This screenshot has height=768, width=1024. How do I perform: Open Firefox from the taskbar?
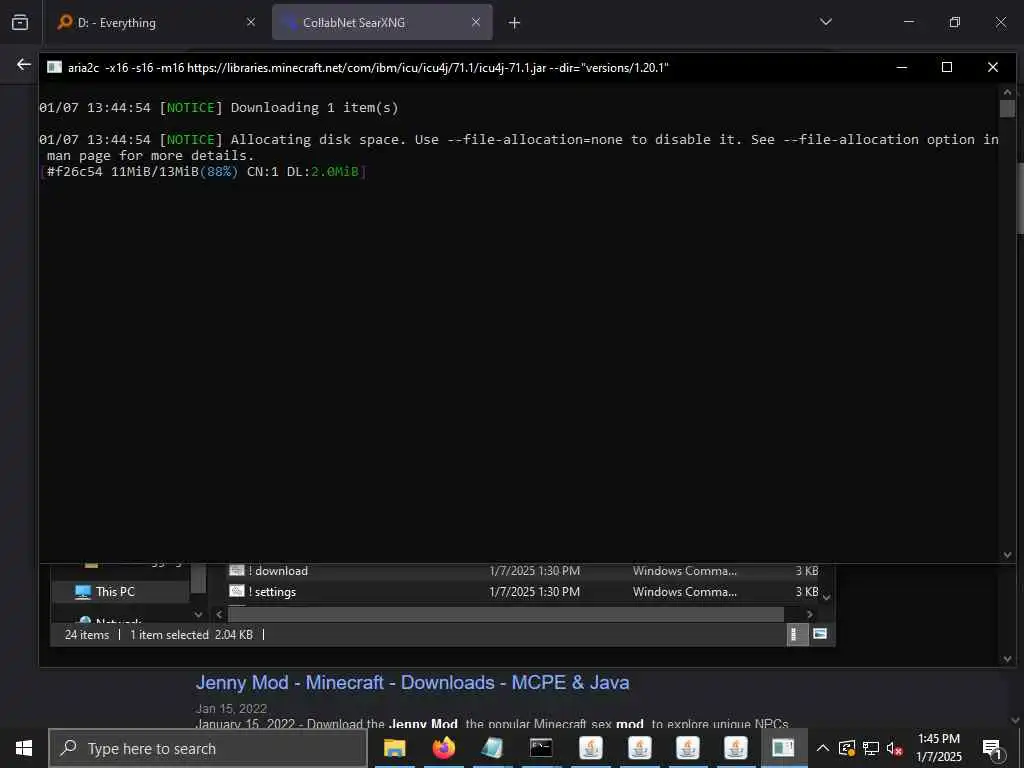pyautogui.click(x=443, y=748)
